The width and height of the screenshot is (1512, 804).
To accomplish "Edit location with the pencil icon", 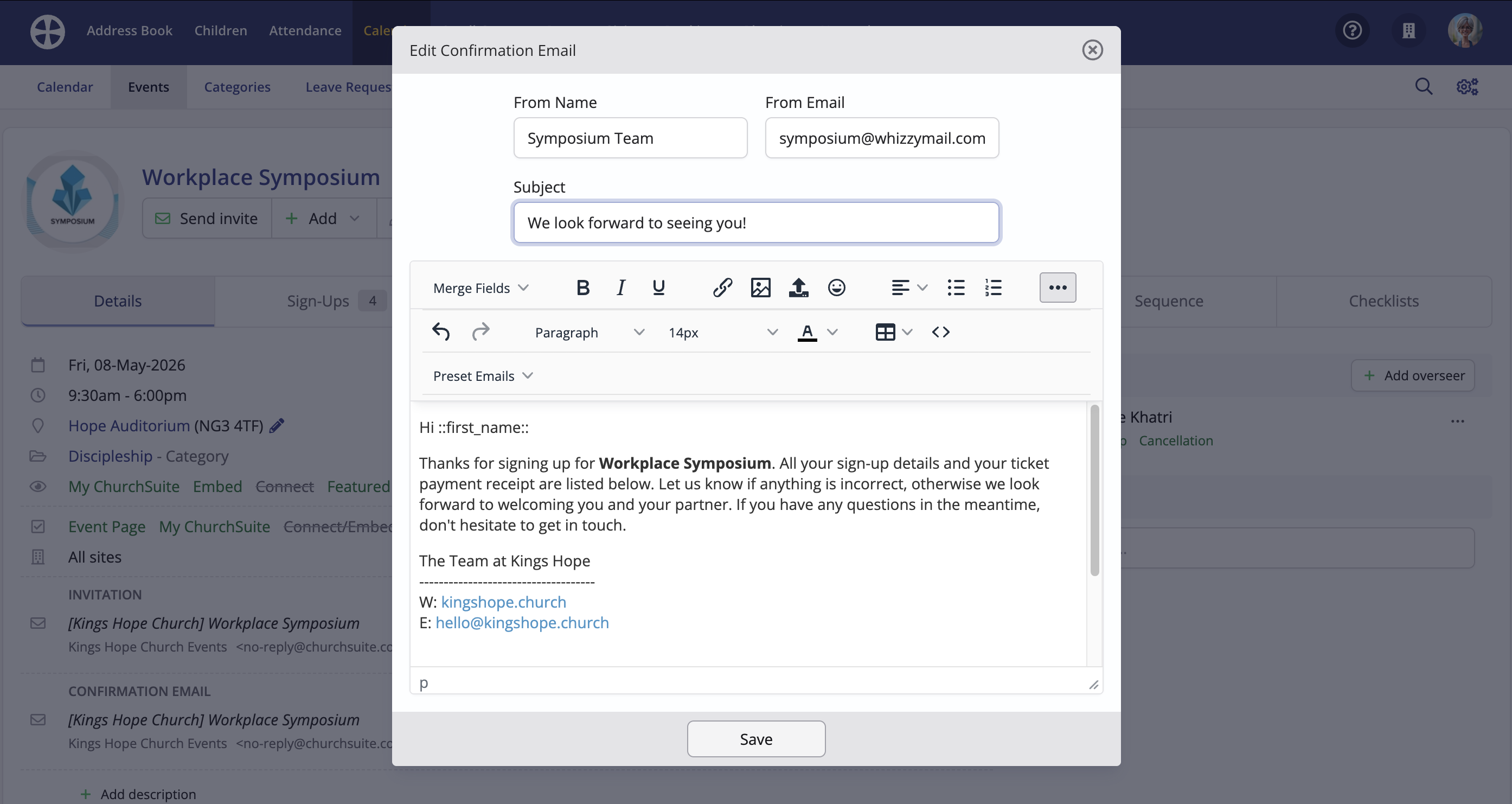I will click(x=277, y=426).
